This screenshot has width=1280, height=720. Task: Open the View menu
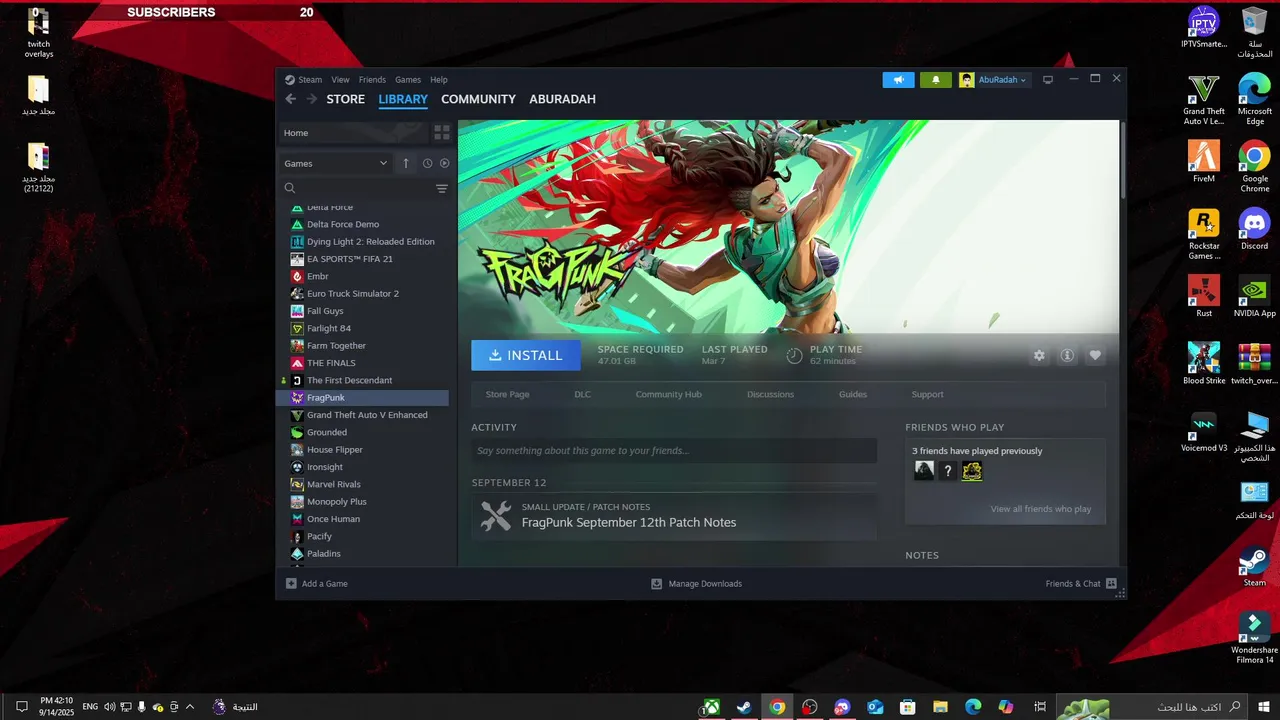pyautogui.click(x=340, y=80)
